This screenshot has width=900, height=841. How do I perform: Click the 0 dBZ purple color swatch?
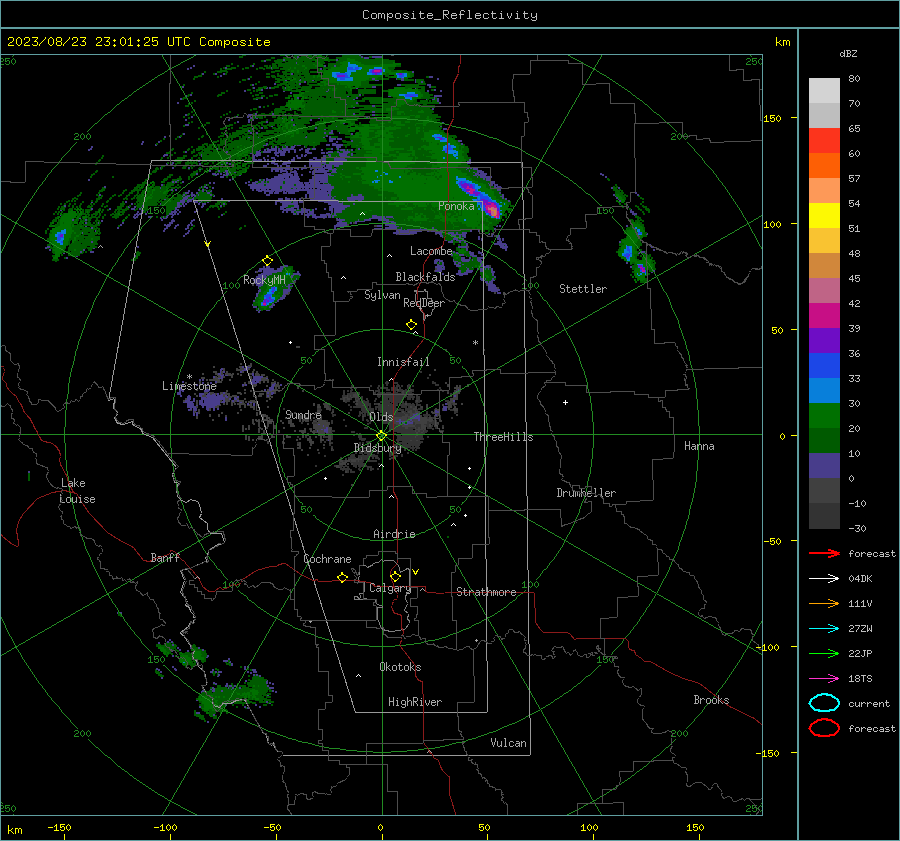click(x=824, y=465)
